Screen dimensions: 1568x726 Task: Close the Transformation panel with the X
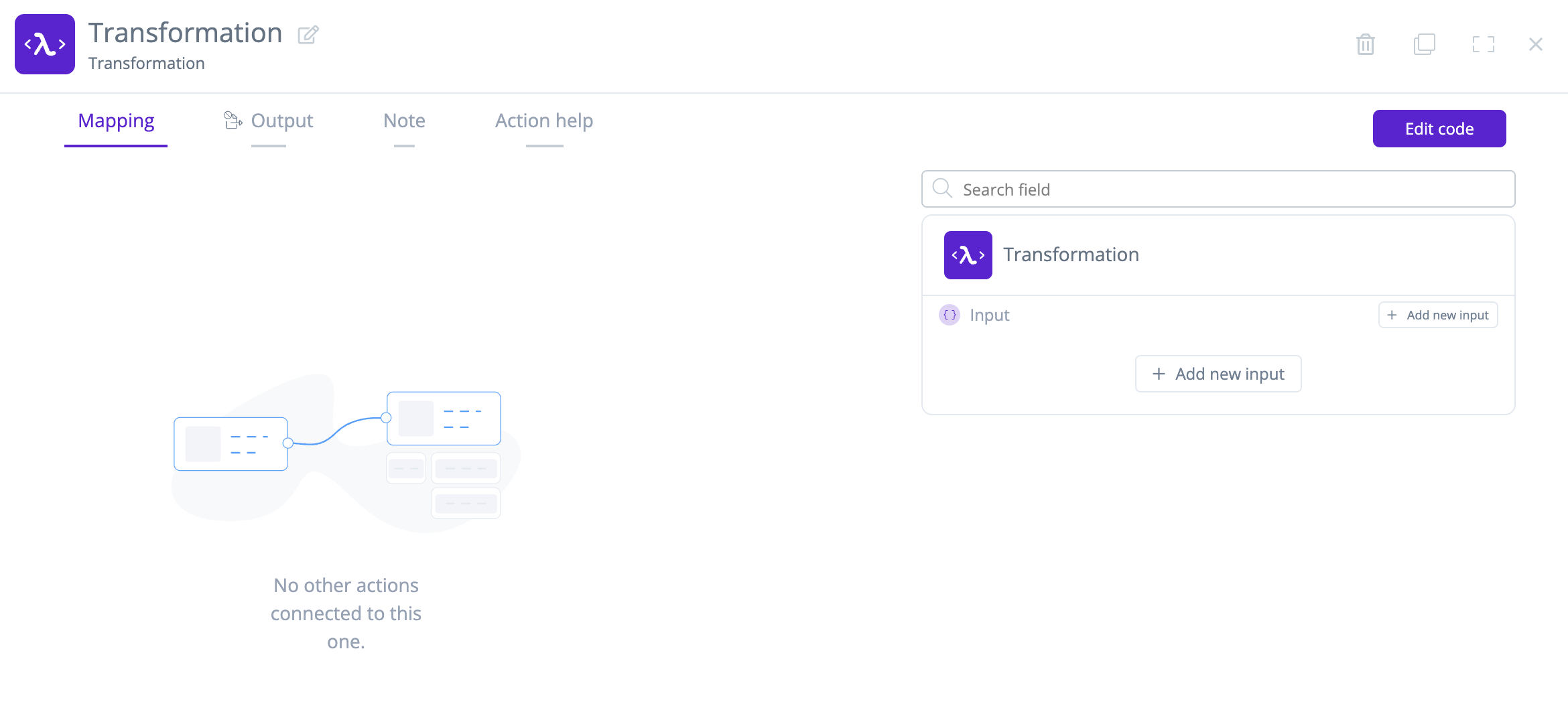click(x=1535, y=44)
